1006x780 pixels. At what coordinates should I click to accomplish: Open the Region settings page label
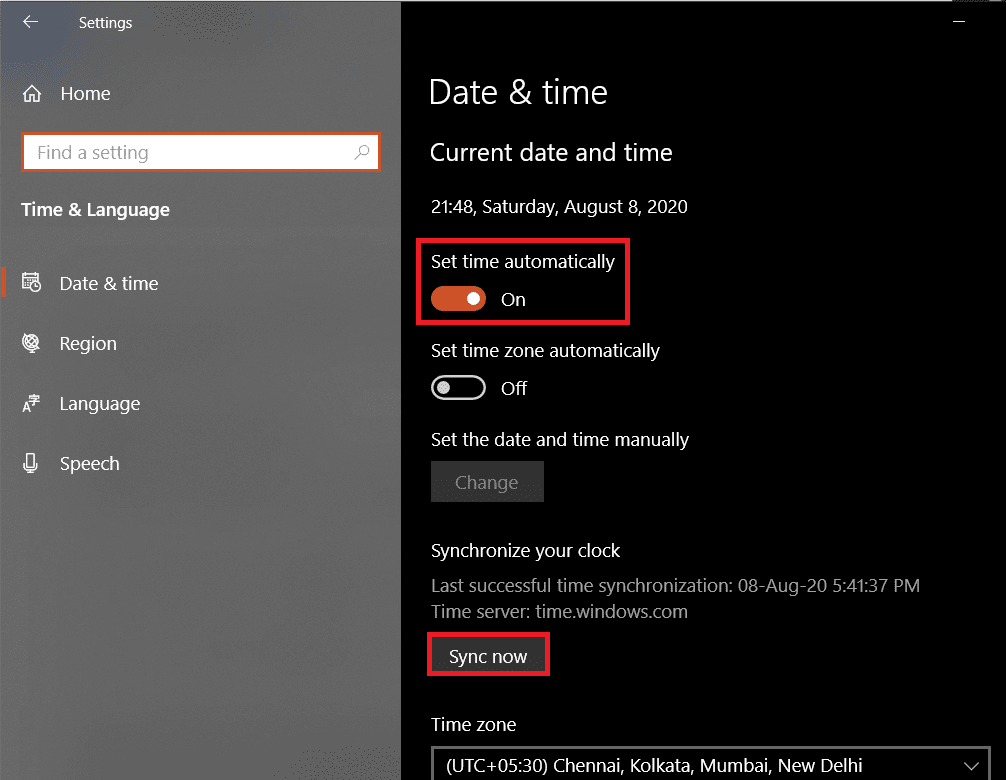[x=88, y=343]
